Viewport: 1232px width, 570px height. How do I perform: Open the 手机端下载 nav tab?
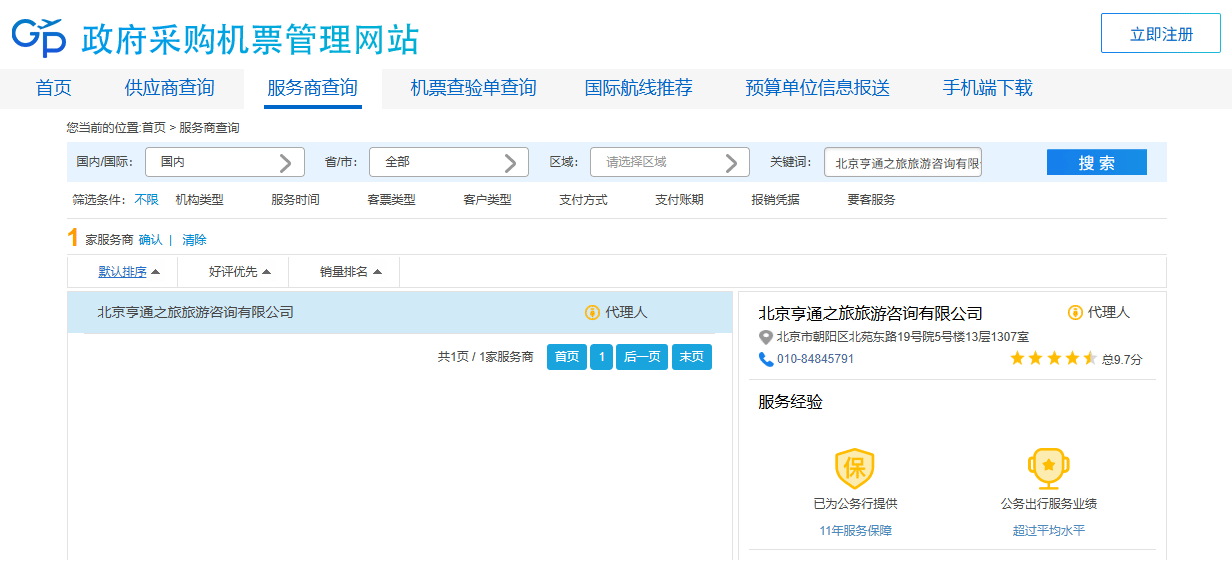point(987,88)
